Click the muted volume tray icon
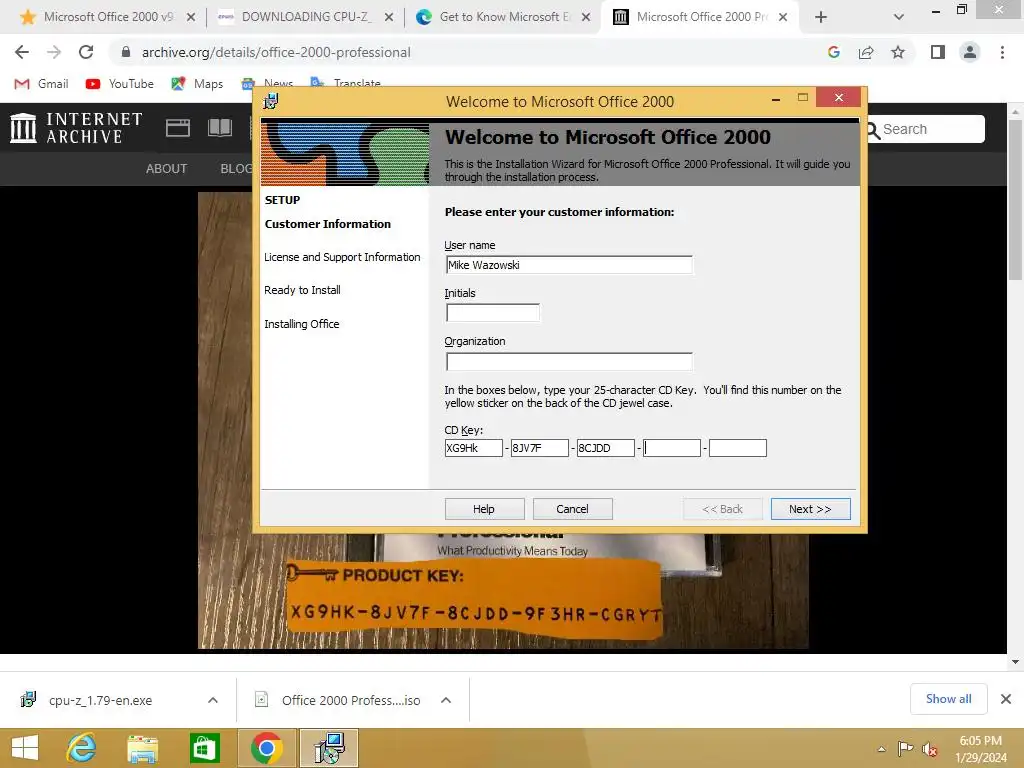The height and width of the screenshot is (768, 1024). click(930, 749)
